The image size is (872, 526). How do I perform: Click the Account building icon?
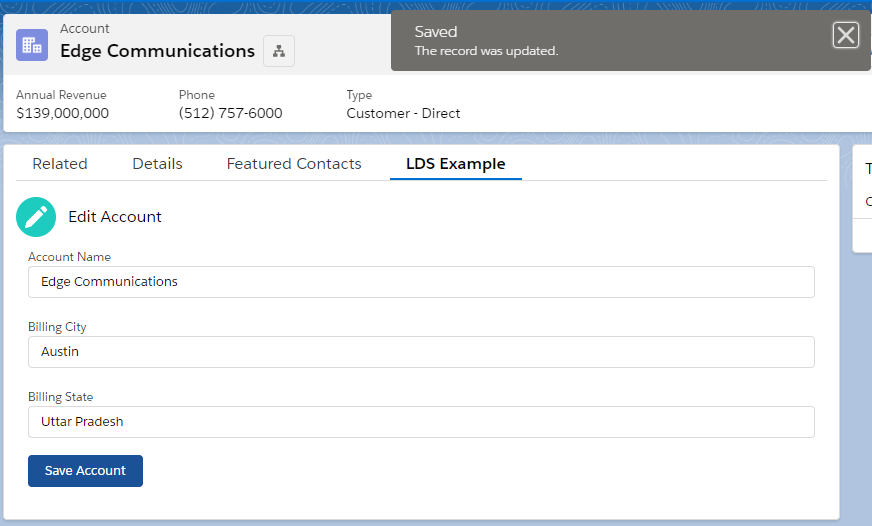coord(32,44)
